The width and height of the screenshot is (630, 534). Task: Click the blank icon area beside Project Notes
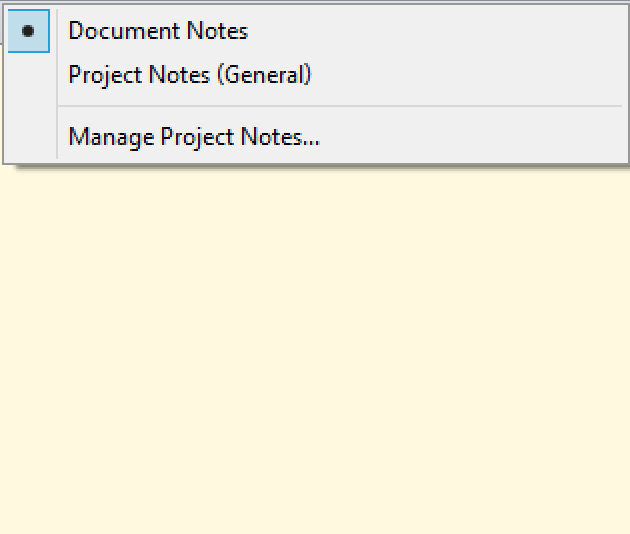(28, 75)
